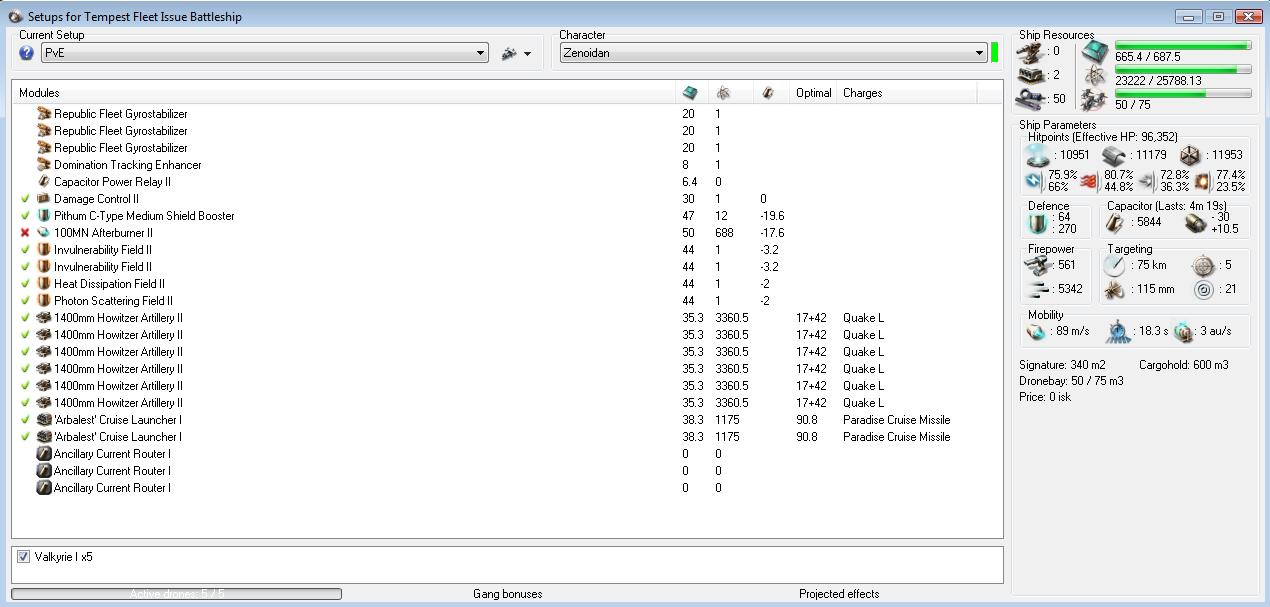Click the blue help question mark icon
This screenshot has height=607, width=1270.
coord(26,53)
